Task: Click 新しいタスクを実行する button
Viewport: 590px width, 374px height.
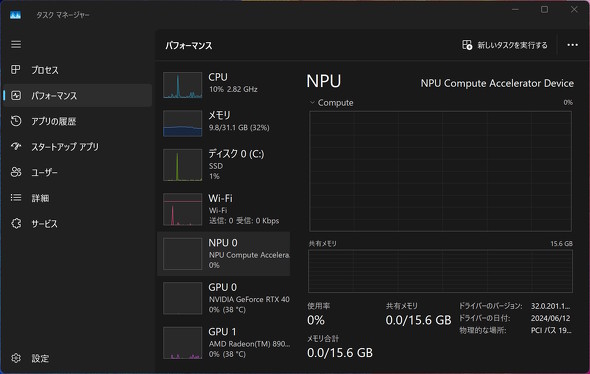Action: [x=505, y=45]
